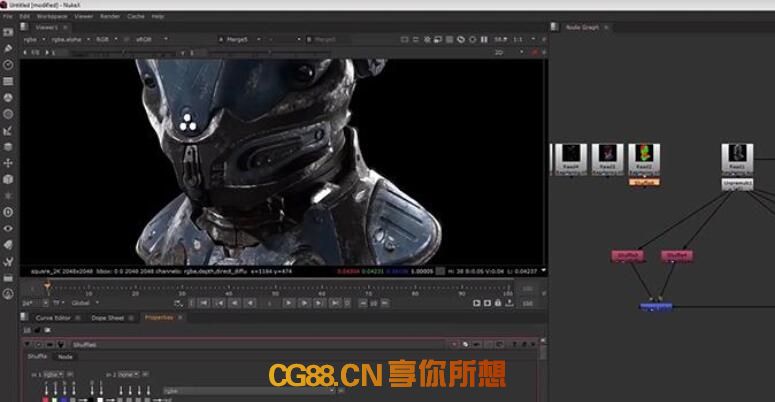Open the Edit menu
The image size is (775, 402).
pyautogui.click(x=24, y=16)
